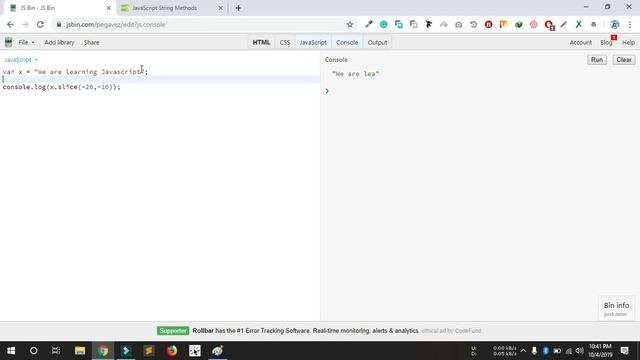Click the browser address bar
Image resolution: width=640 pixels, height=360 pixels.
(x=204, y=24)
